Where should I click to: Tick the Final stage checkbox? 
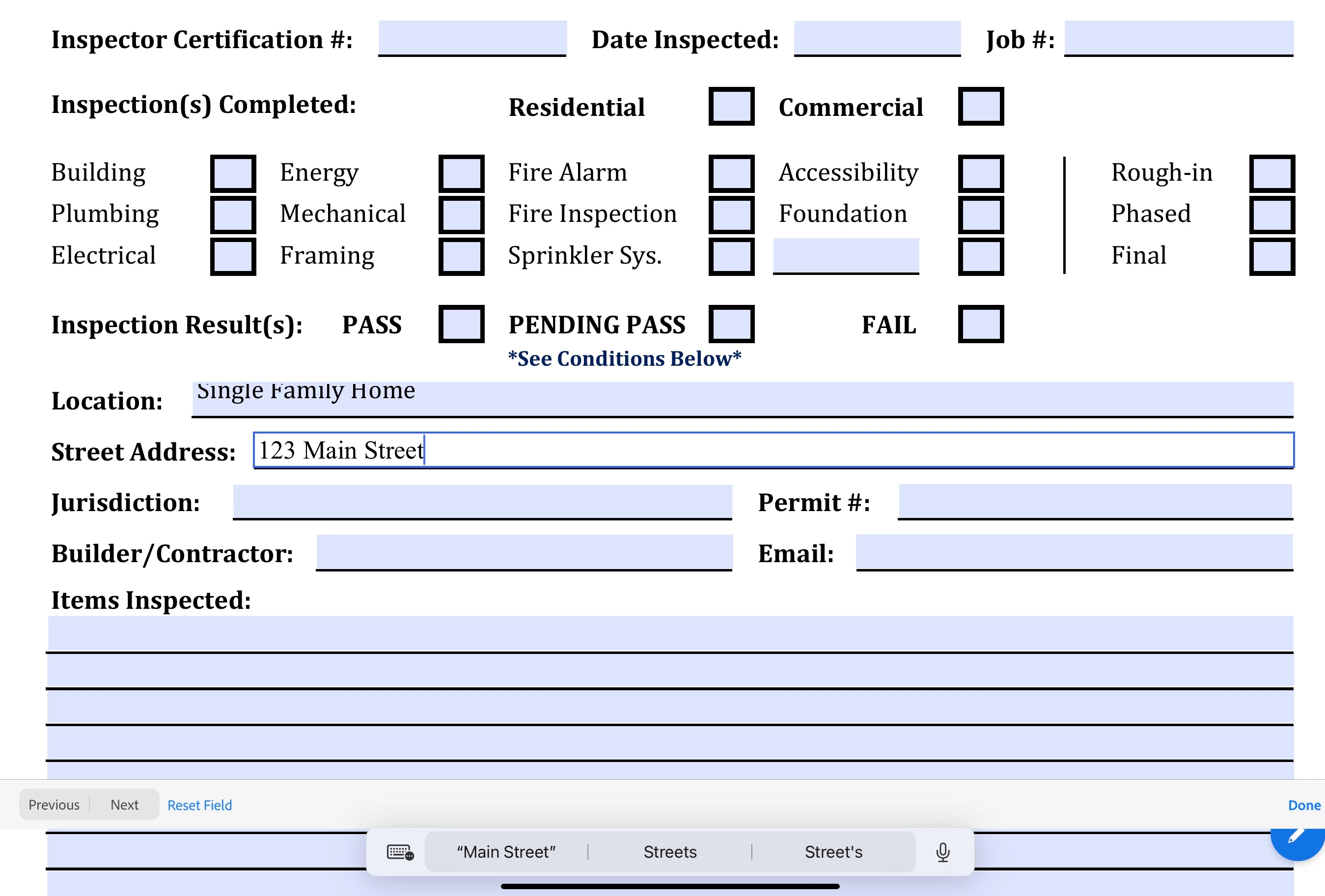tap(1271, 256)
